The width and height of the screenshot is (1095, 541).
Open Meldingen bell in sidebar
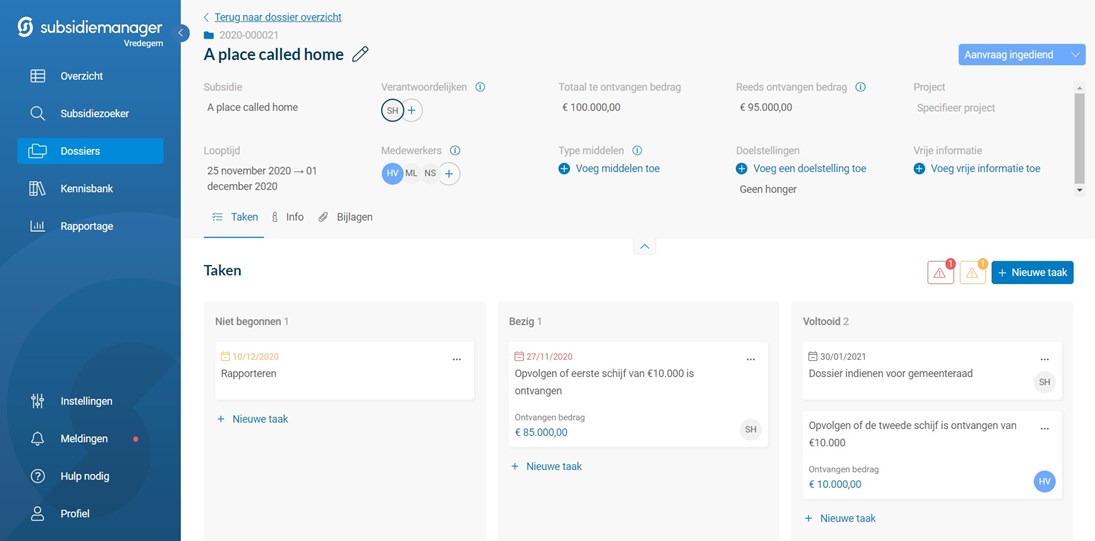(x=38, y=439)
